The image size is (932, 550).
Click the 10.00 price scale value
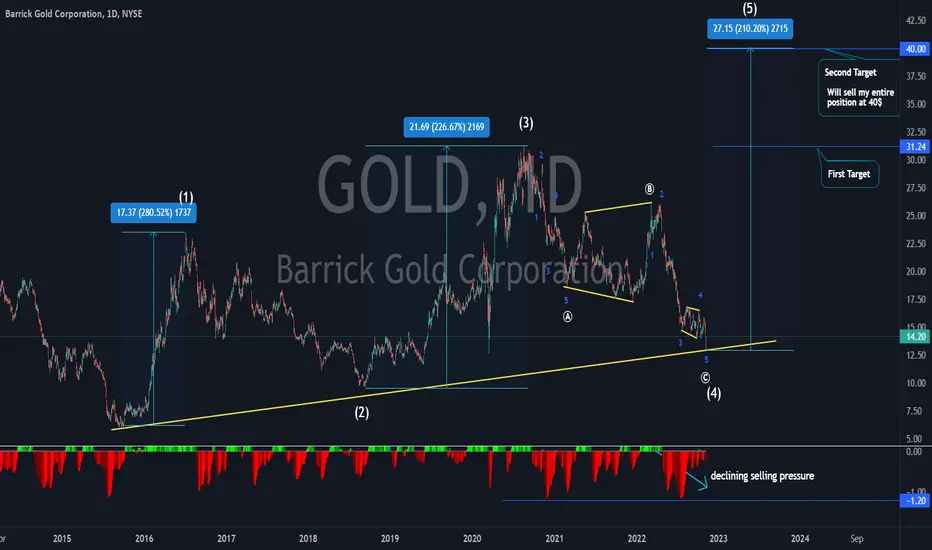915,384
